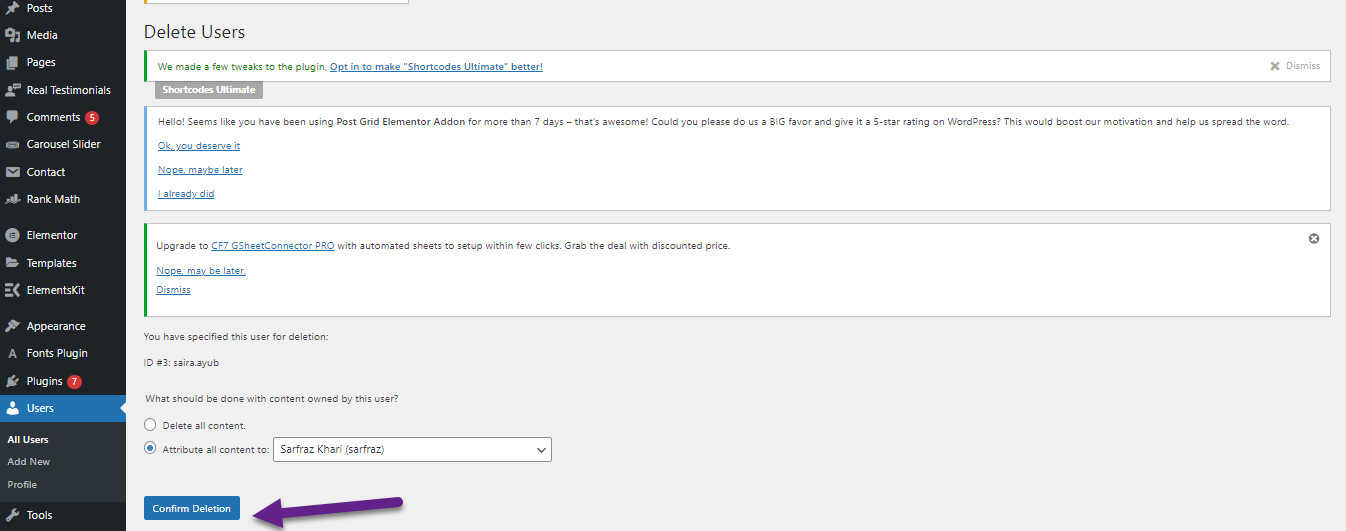This screenshot has width=1346, height=531.
Task: Click the Ok, you deserve it link
Action: pyautogui.click(x=199, y=146)
